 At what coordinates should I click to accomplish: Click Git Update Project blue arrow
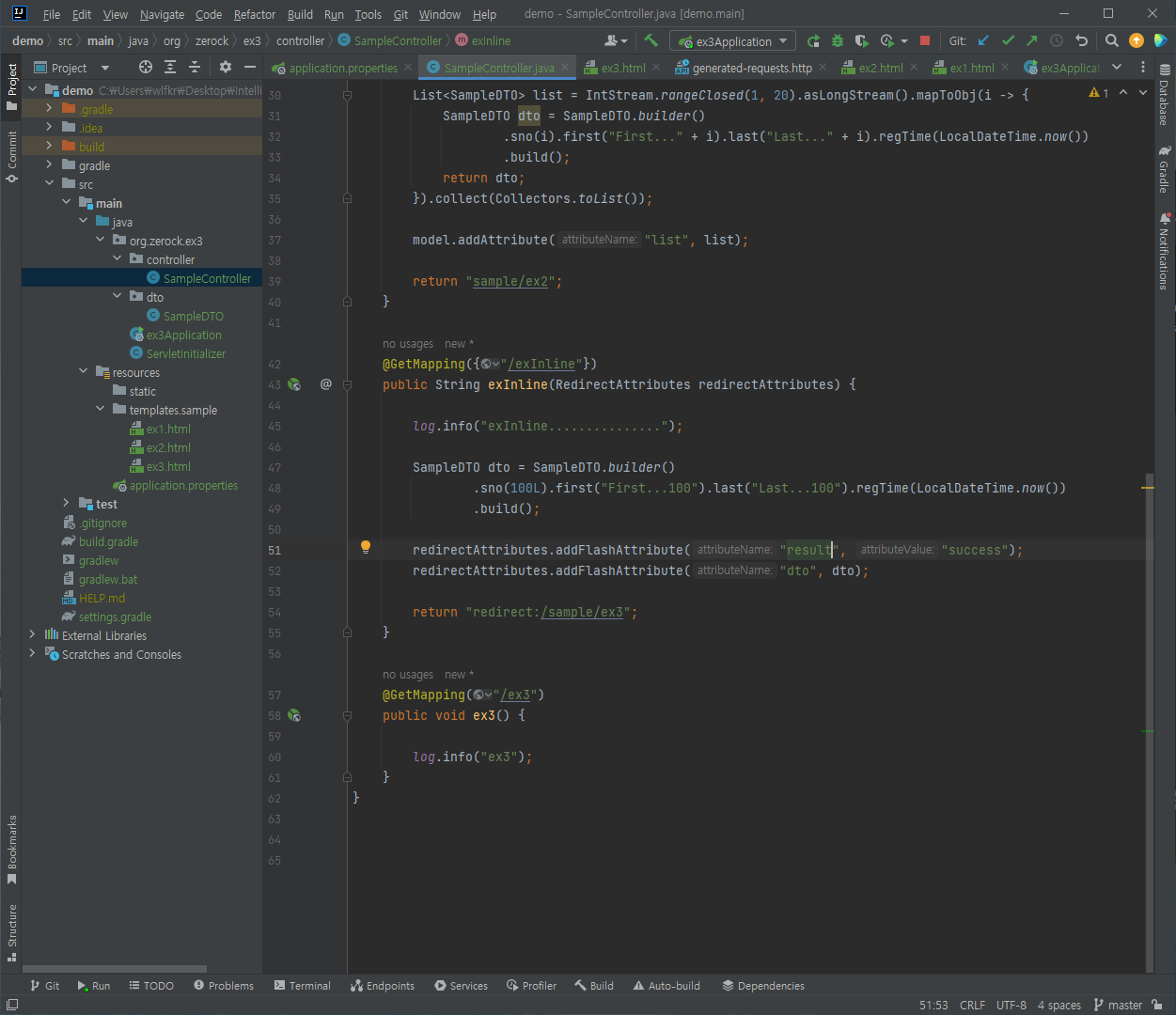pyautogui.click(x=983, y=40)
